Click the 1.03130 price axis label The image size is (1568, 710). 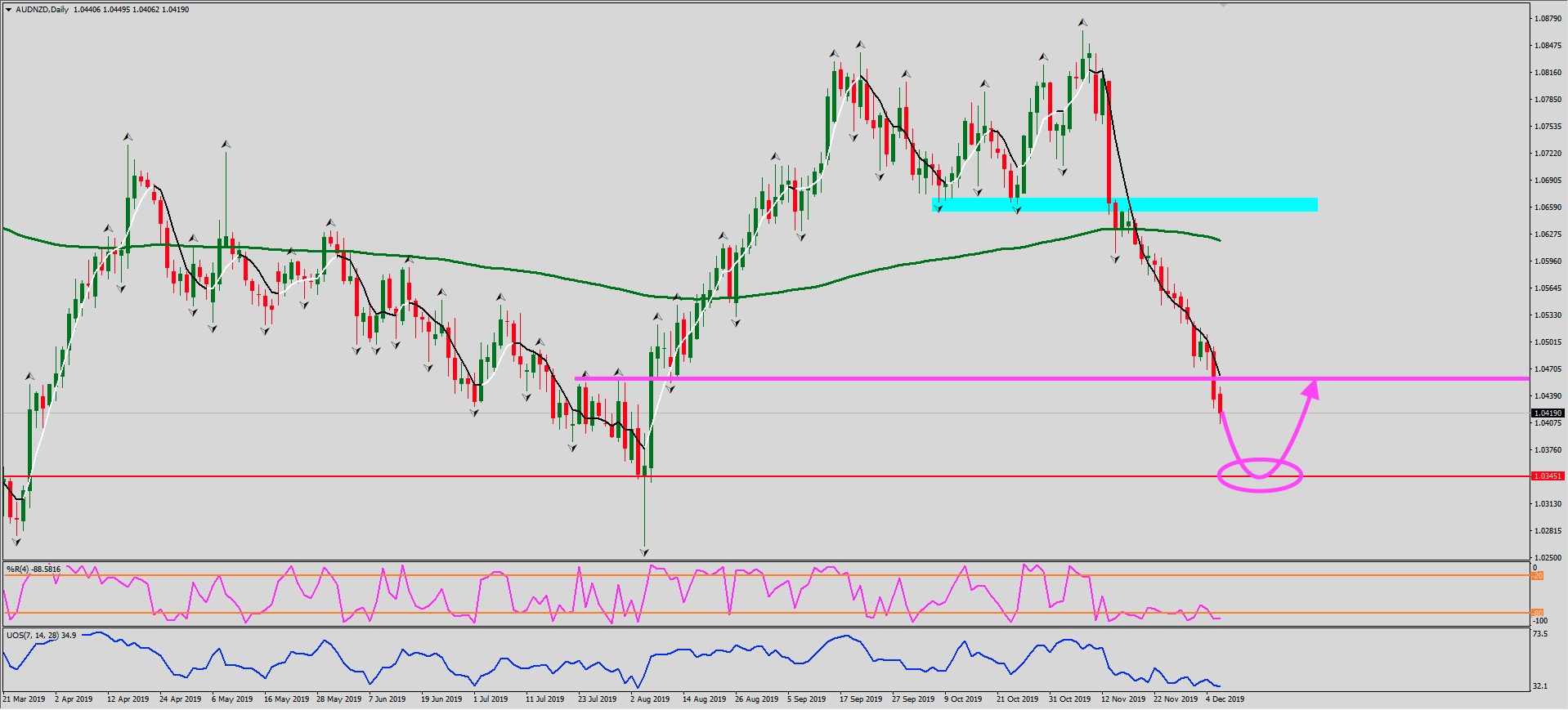(1548, 503)
